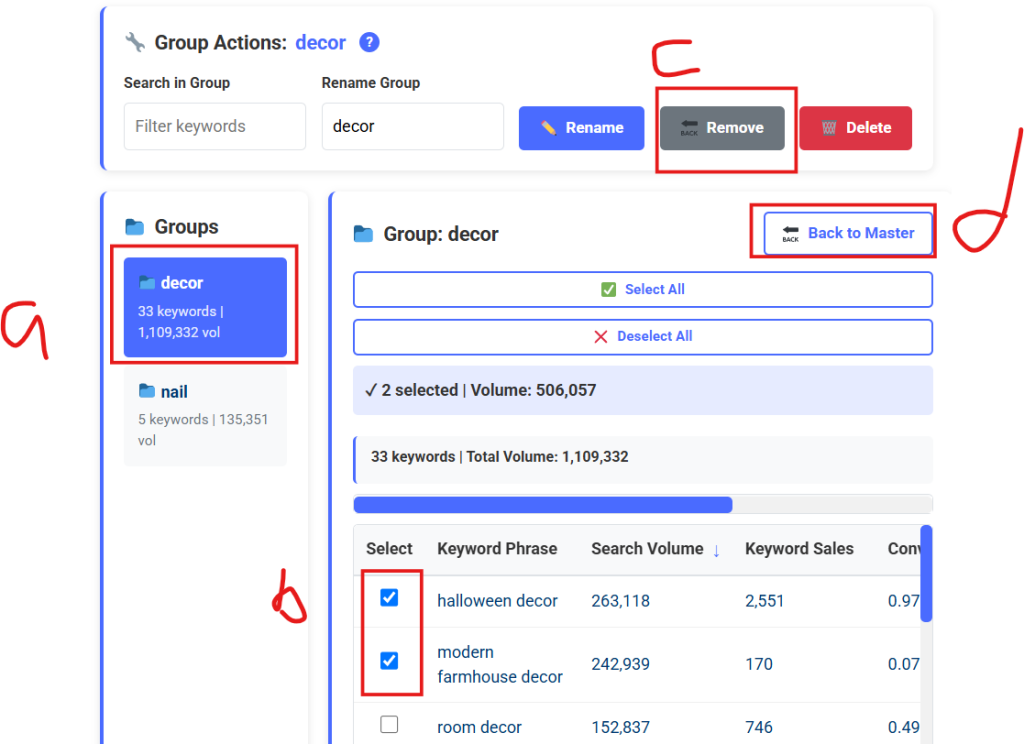Sort by Keyword Sales column header
The image size is (1024, 744).
(799, 548)
